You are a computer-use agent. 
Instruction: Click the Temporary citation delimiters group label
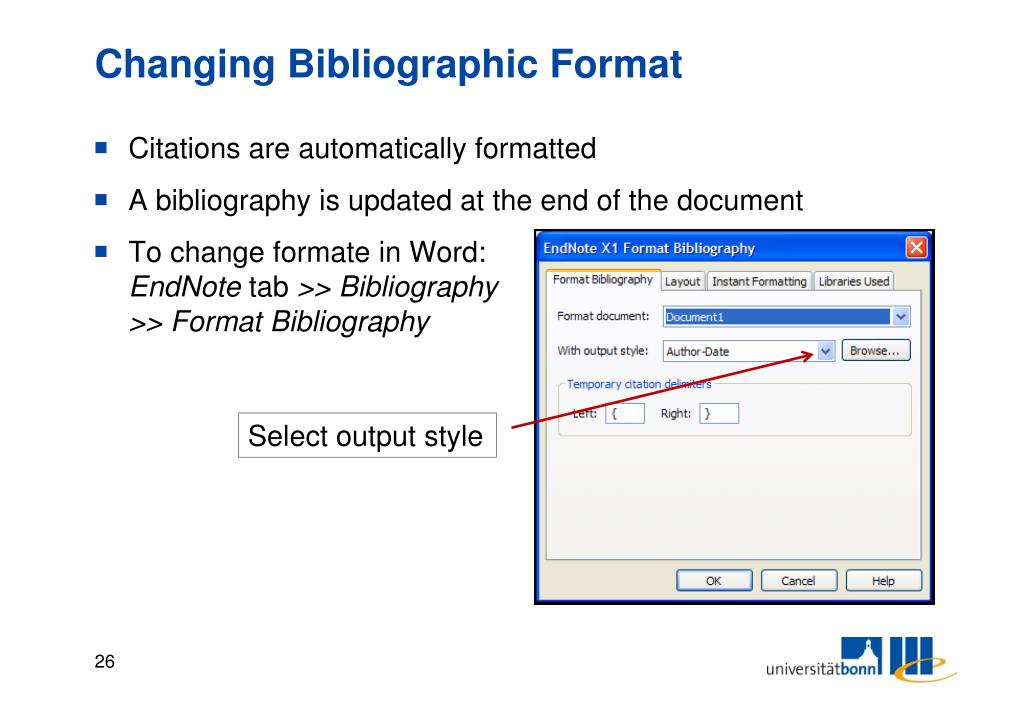[x=639, y=384]
